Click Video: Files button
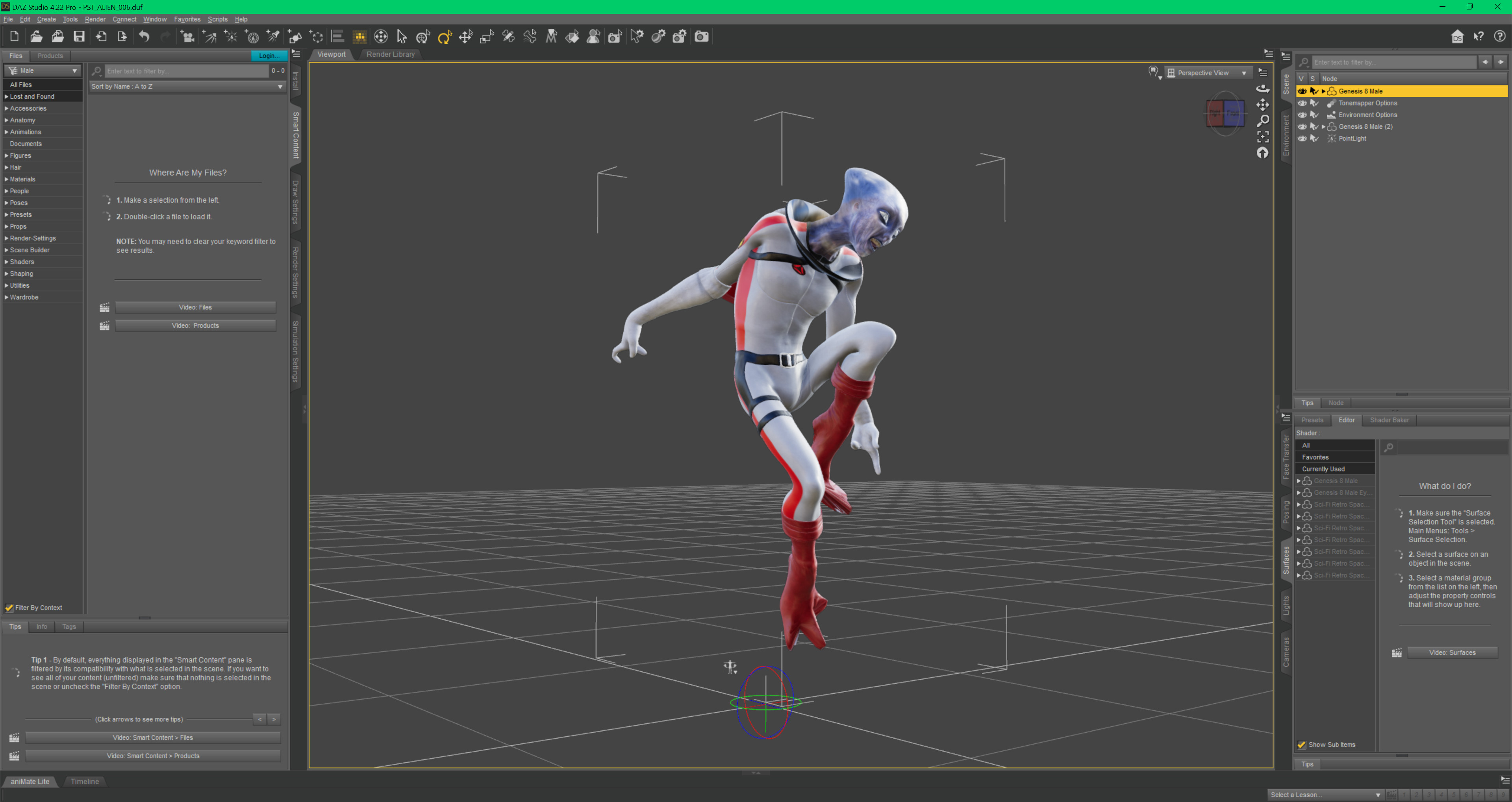The image size is (1512, 802). (x=195, y=307)
